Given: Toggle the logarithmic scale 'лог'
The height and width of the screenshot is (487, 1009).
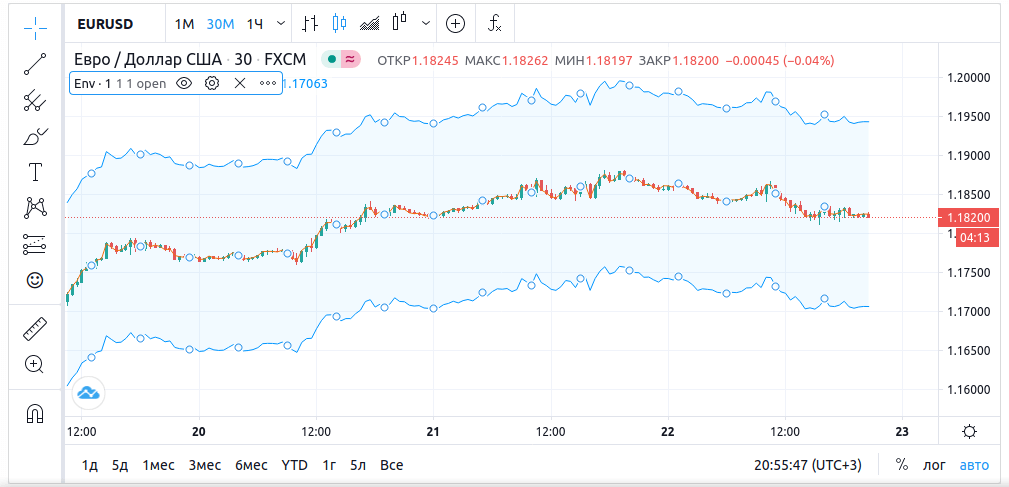Looking at the screenshot, I should coord(934,465).
